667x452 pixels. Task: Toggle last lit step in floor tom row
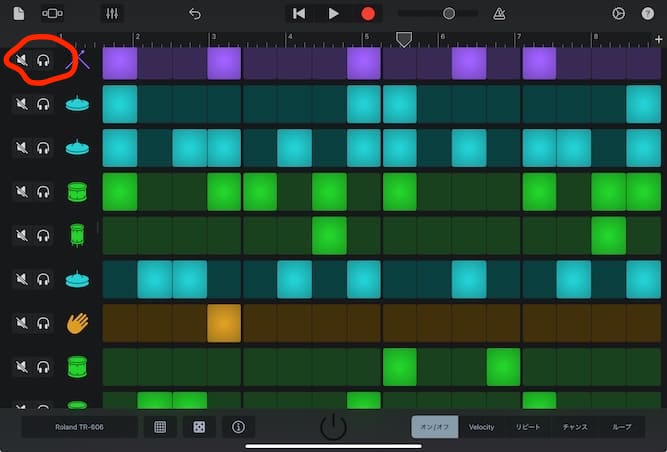(x=609, y=236)
